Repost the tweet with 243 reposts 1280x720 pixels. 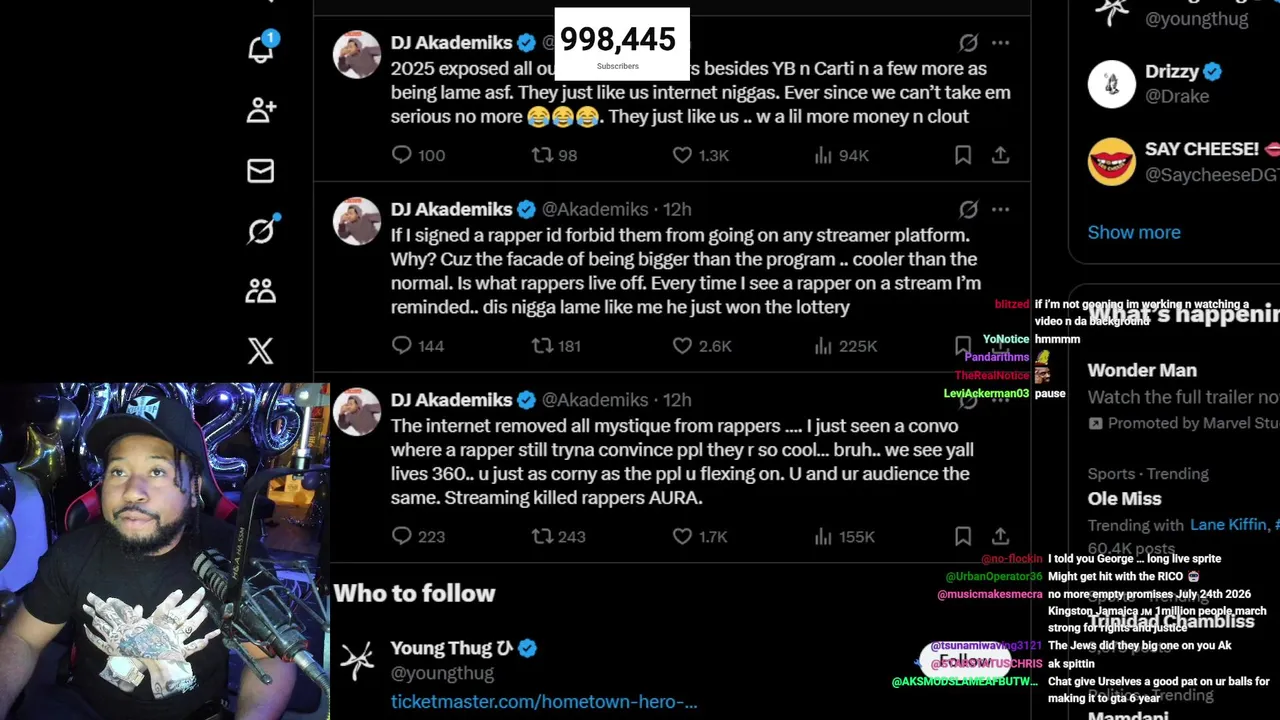pos(542,536)
